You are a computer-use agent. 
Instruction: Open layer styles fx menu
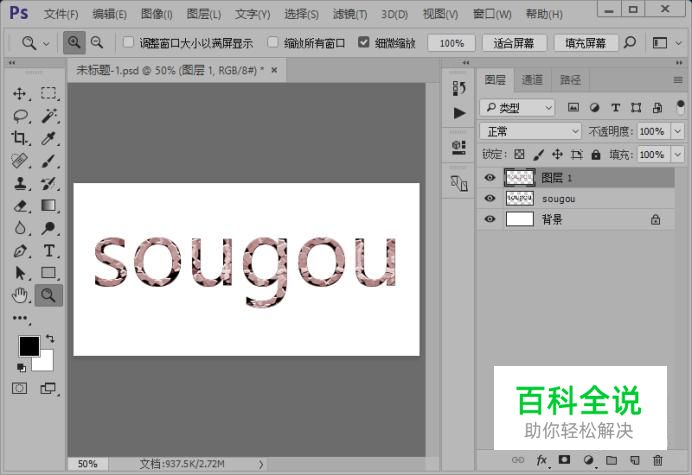[x=542, y=460]
